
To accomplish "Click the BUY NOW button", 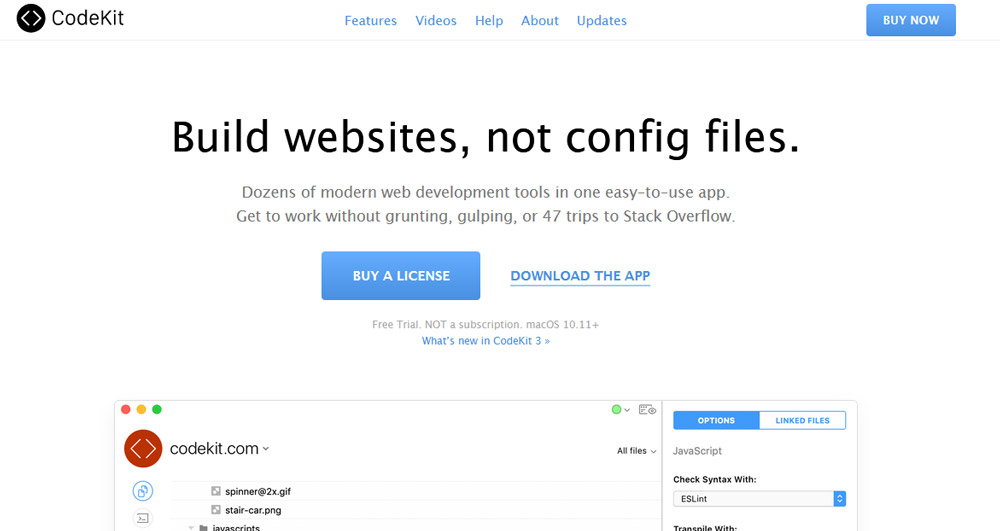I will pos(911,20).
